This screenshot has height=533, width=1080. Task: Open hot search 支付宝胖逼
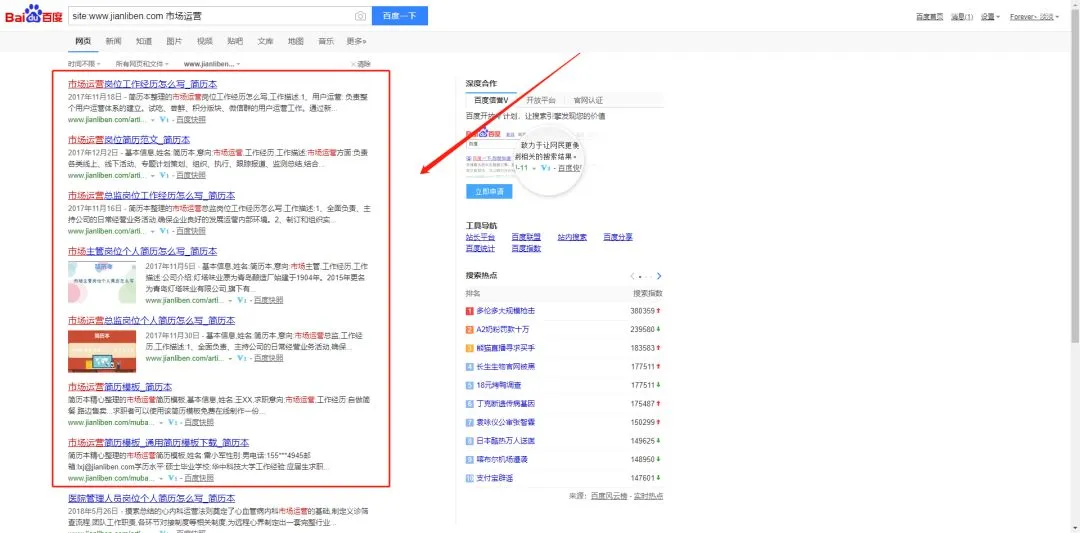point(495,478)
